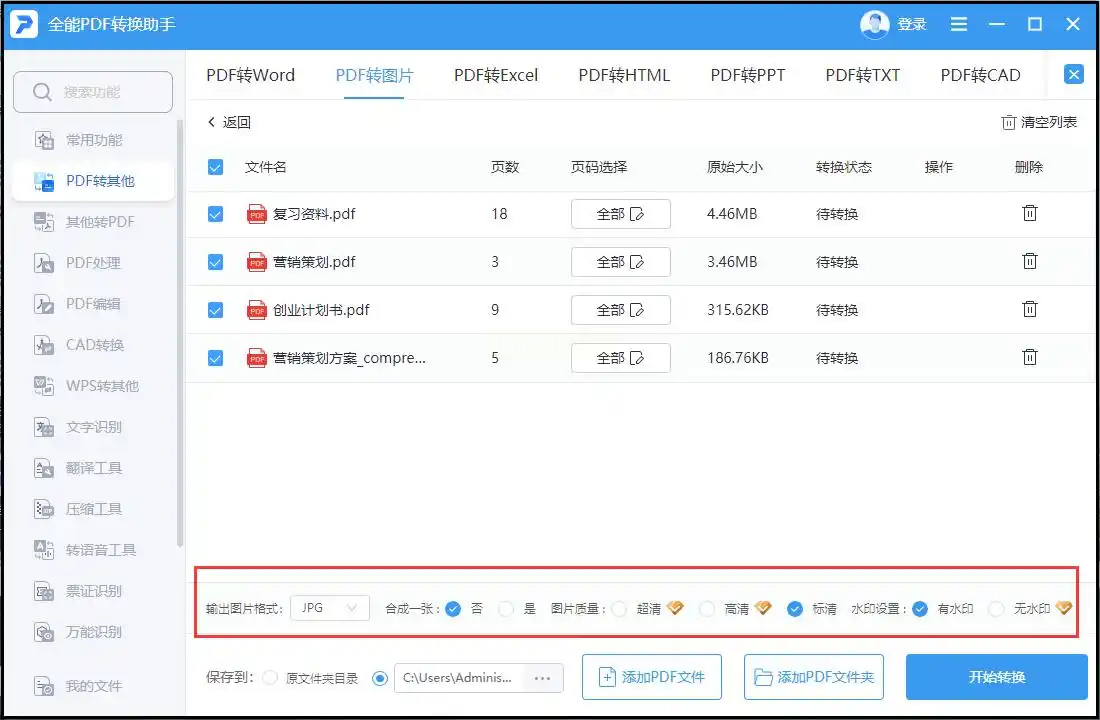Open PDF处理 in the sidebar
1100x720 pixels.
coord(93,263)
